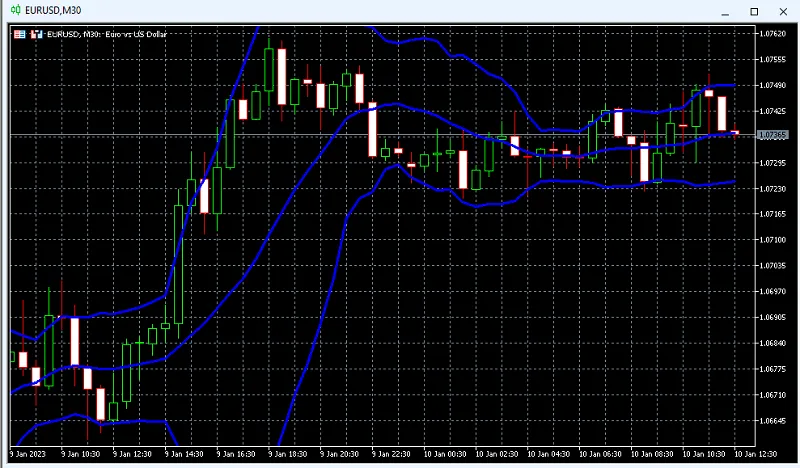Click the 1.07490 price scale label

tap(772, 85)
